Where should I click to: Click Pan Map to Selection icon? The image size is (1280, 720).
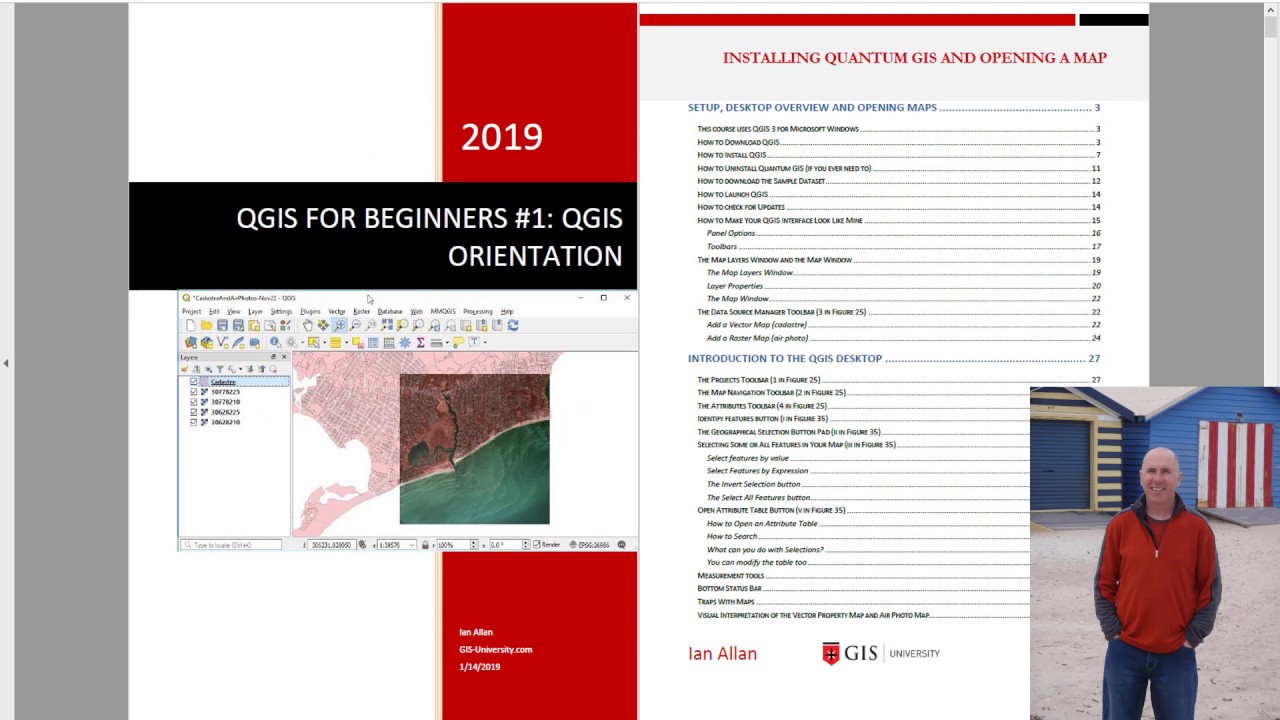(x=323, y=325)
